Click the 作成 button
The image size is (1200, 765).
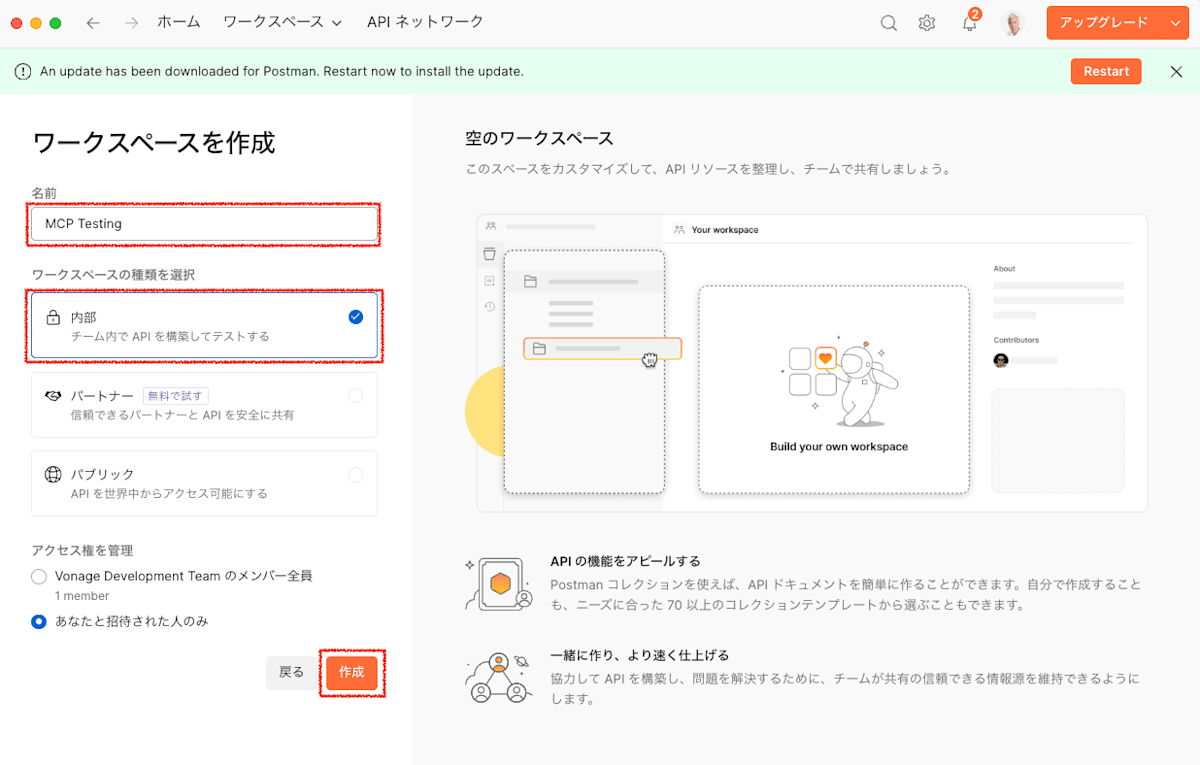pos(352,673)
